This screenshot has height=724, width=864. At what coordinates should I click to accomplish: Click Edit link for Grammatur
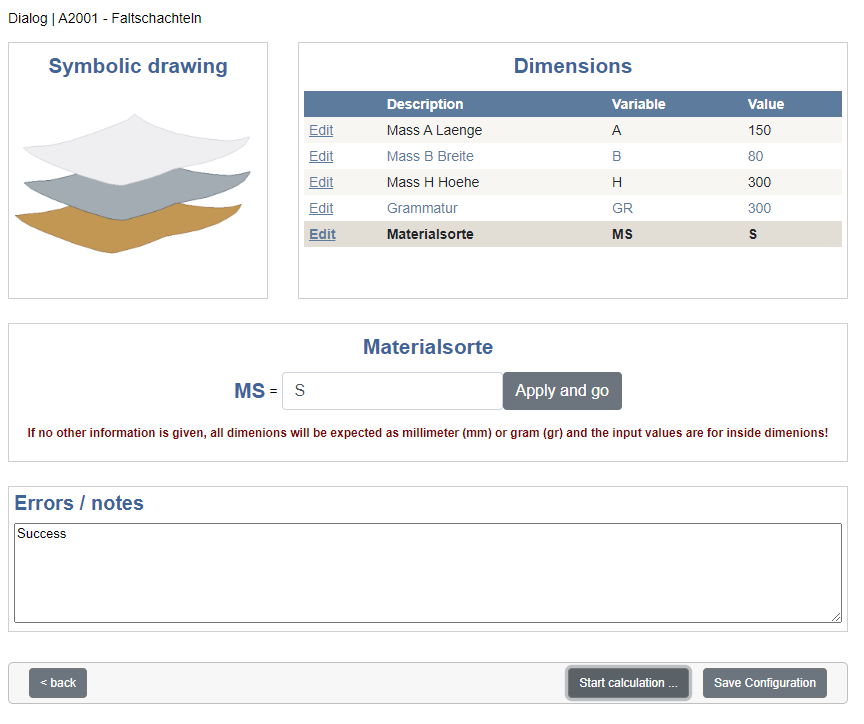321,208
